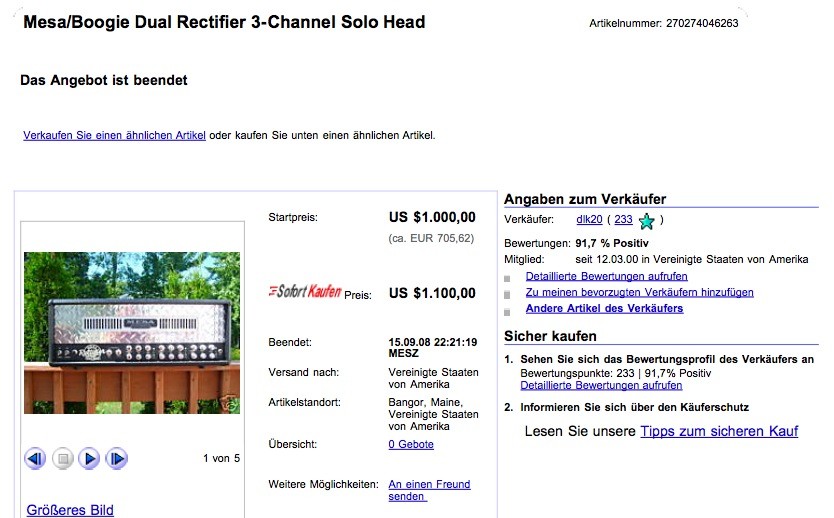834x518 pixels.
Task: Read Tipps zum sicheren Kauf
Action: (x=719, y=431)
